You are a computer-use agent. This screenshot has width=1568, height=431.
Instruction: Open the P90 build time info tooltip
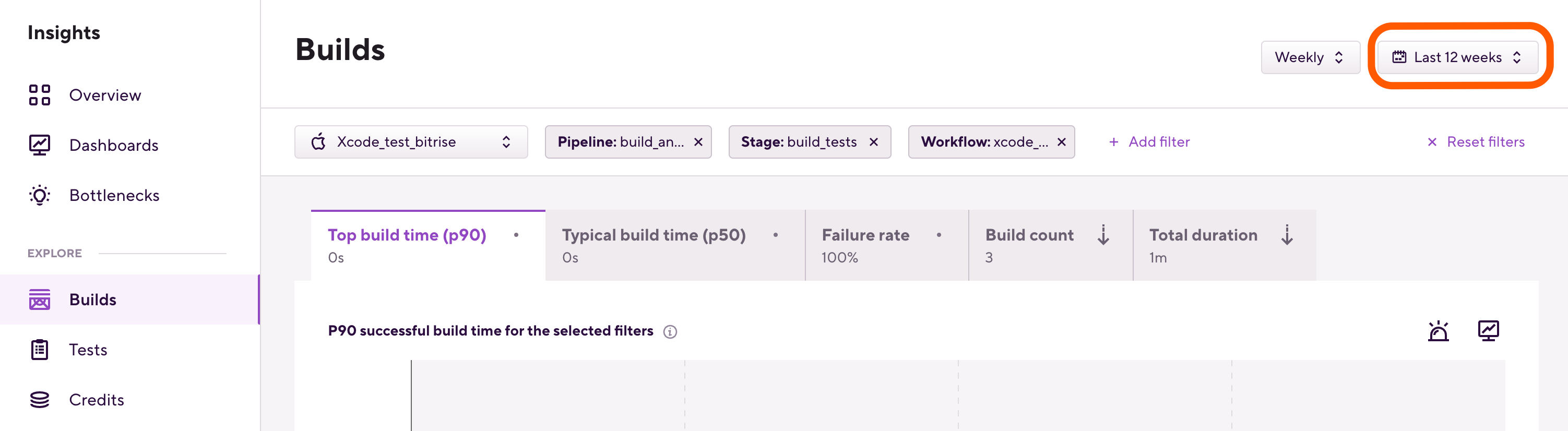(x=670, y=332)
